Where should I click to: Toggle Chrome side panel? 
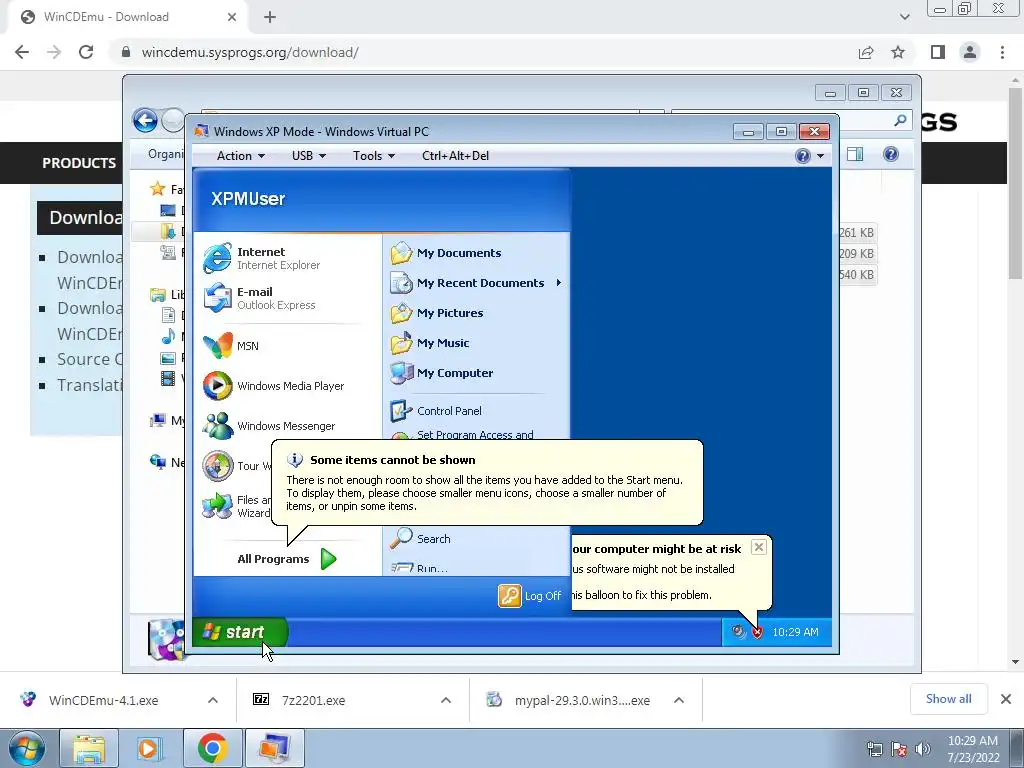938,52
